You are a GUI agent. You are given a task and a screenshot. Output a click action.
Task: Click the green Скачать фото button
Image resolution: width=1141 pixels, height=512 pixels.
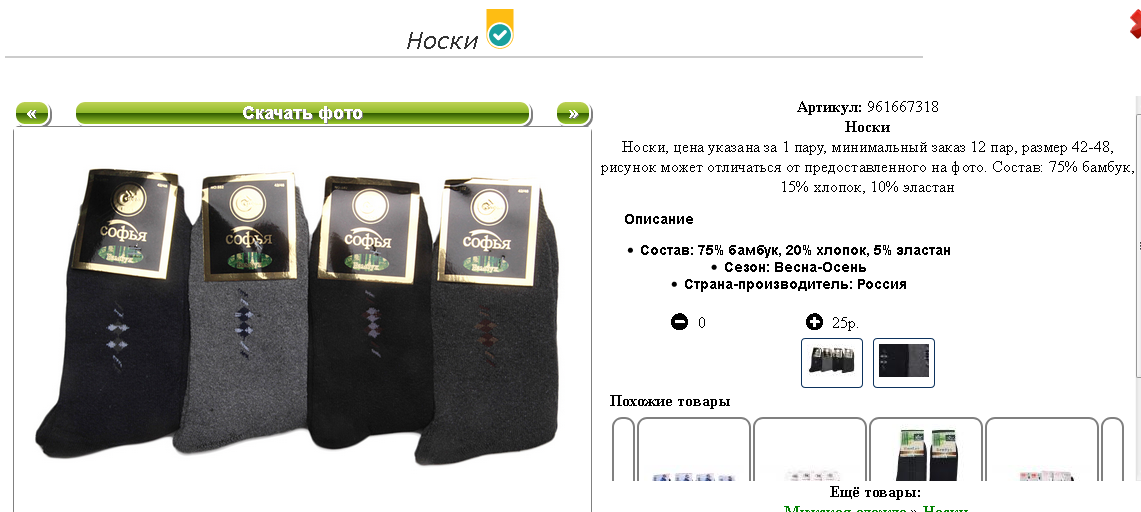[303, 113]
